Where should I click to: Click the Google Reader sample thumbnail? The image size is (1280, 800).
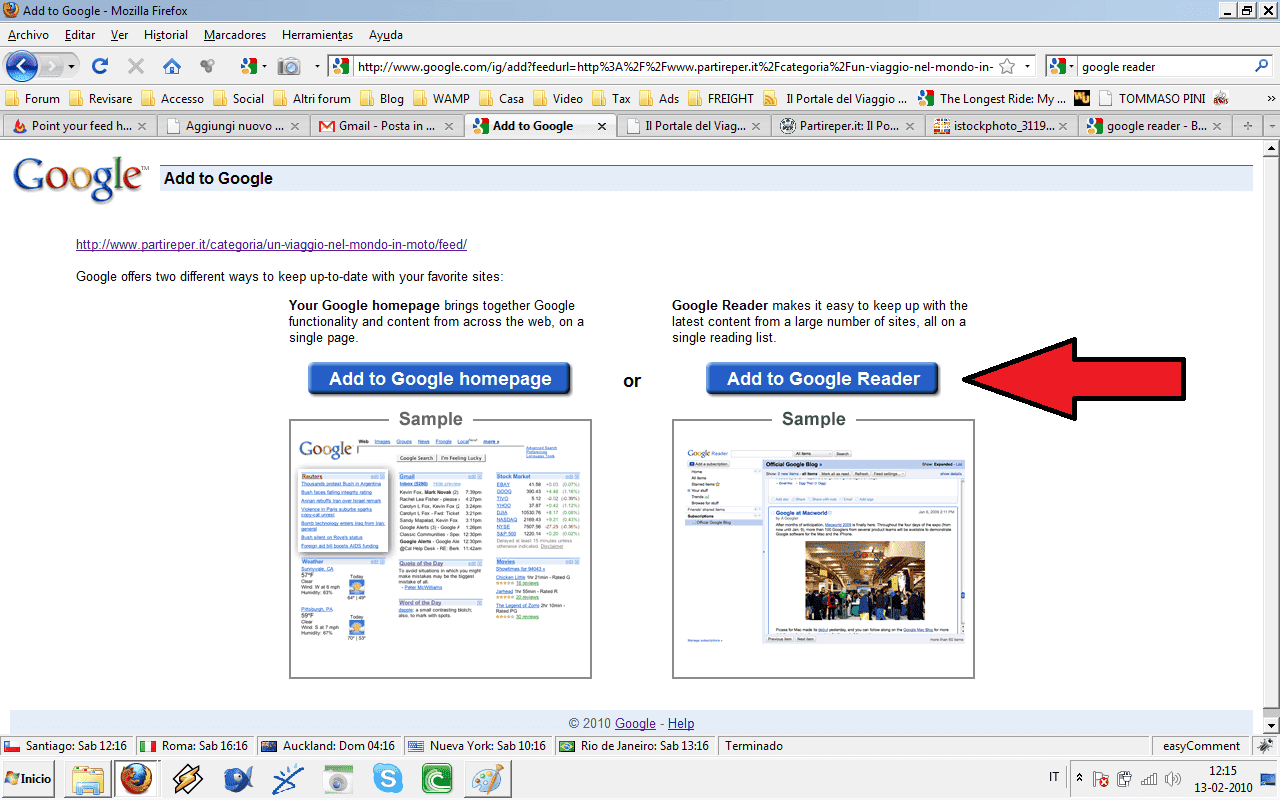tap(823, 548)
